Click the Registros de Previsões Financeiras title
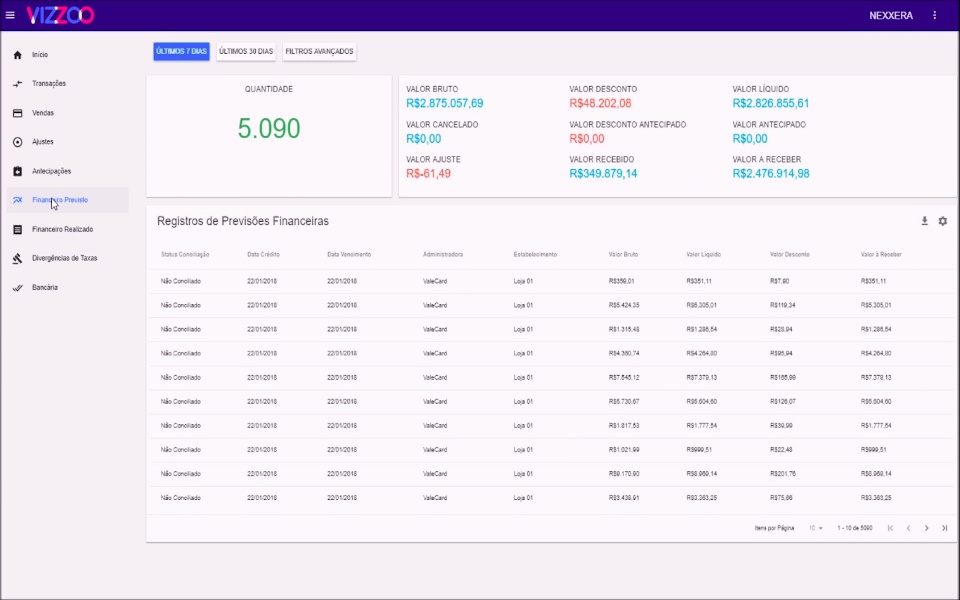 click(243, 221)
